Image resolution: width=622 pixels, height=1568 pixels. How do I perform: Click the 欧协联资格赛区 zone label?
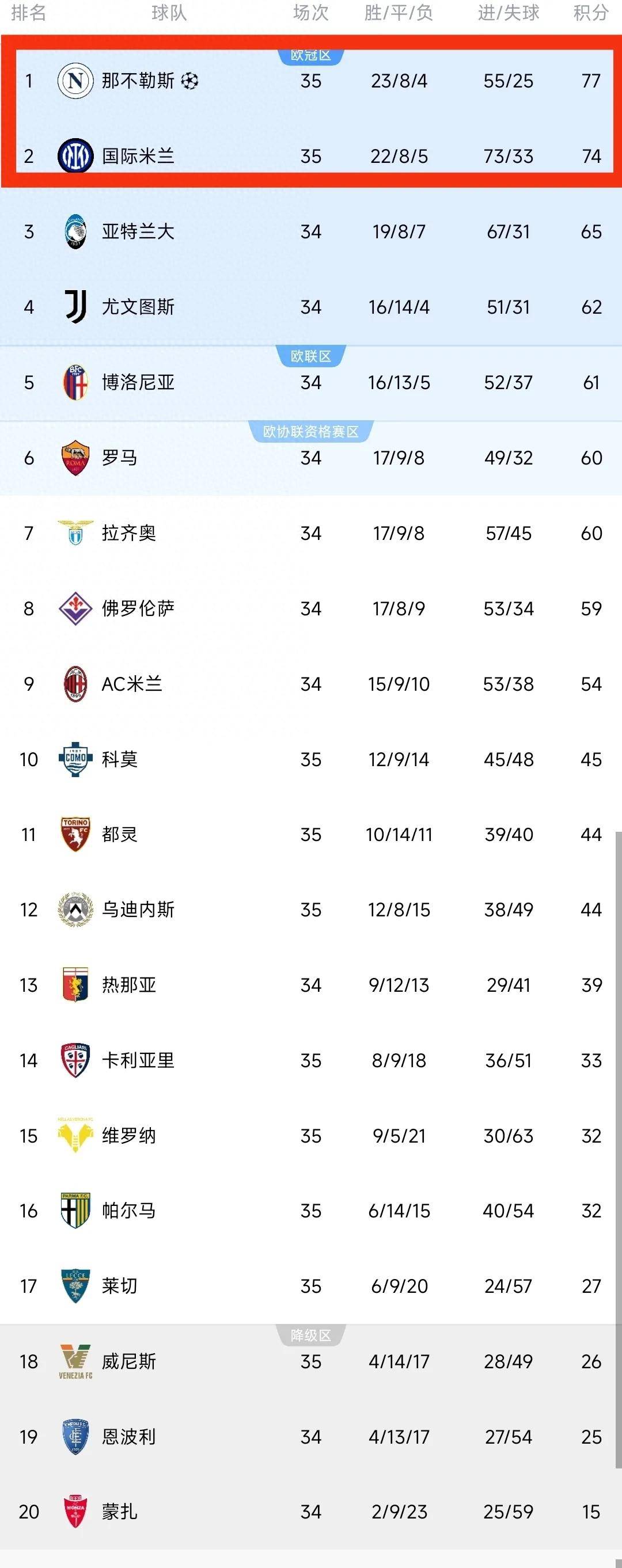(x=310, y=432)
